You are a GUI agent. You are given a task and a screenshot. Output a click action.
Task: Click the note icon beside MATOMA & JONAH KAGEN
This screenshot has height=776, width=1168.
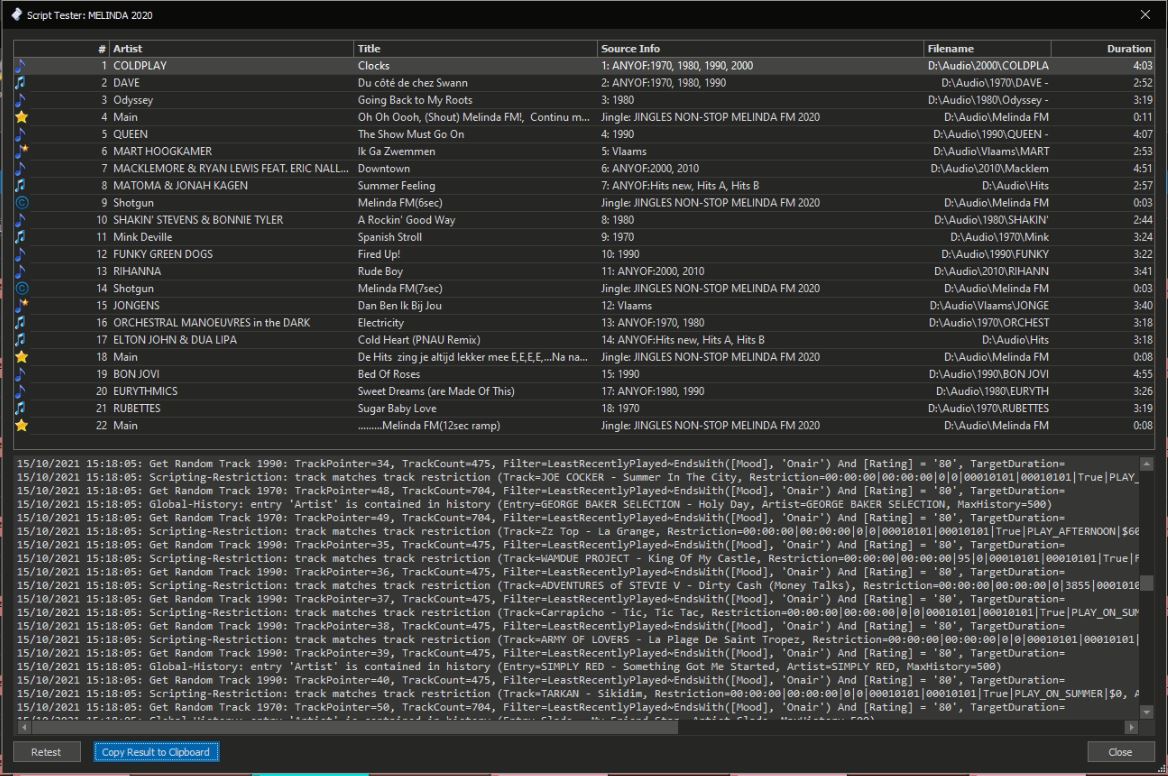(21, 185)
